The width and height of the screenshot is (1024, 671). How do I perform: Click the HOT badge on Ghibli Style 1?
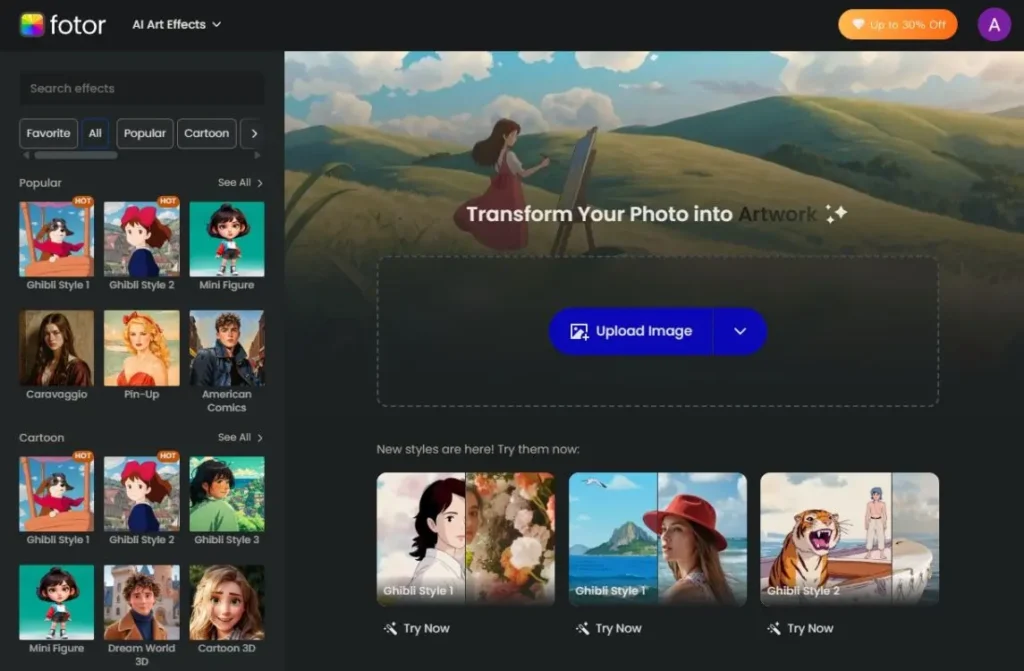(x=84, y=202)
